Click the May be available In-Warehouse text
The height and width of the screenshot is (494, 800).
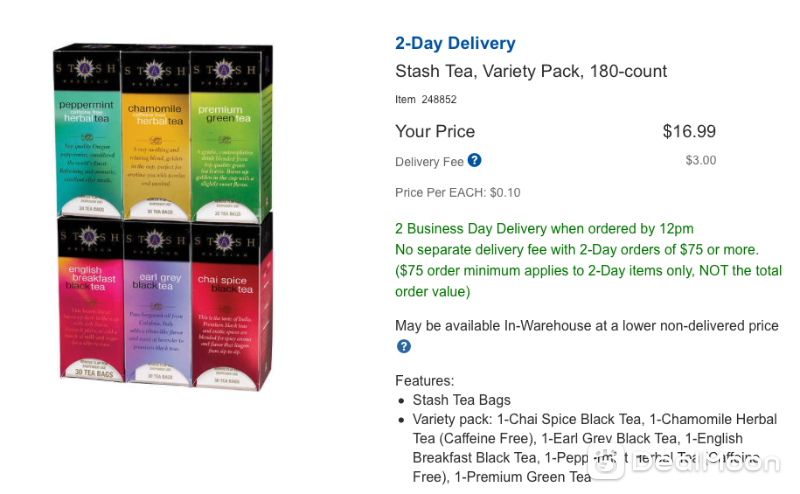point(587,326)
